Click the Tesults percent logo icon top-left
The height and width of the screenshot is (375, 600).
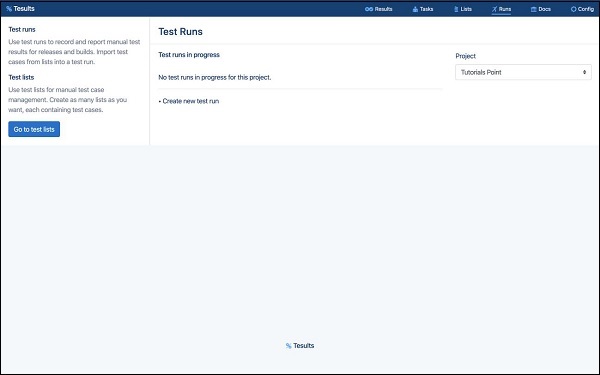pos(9,8)
